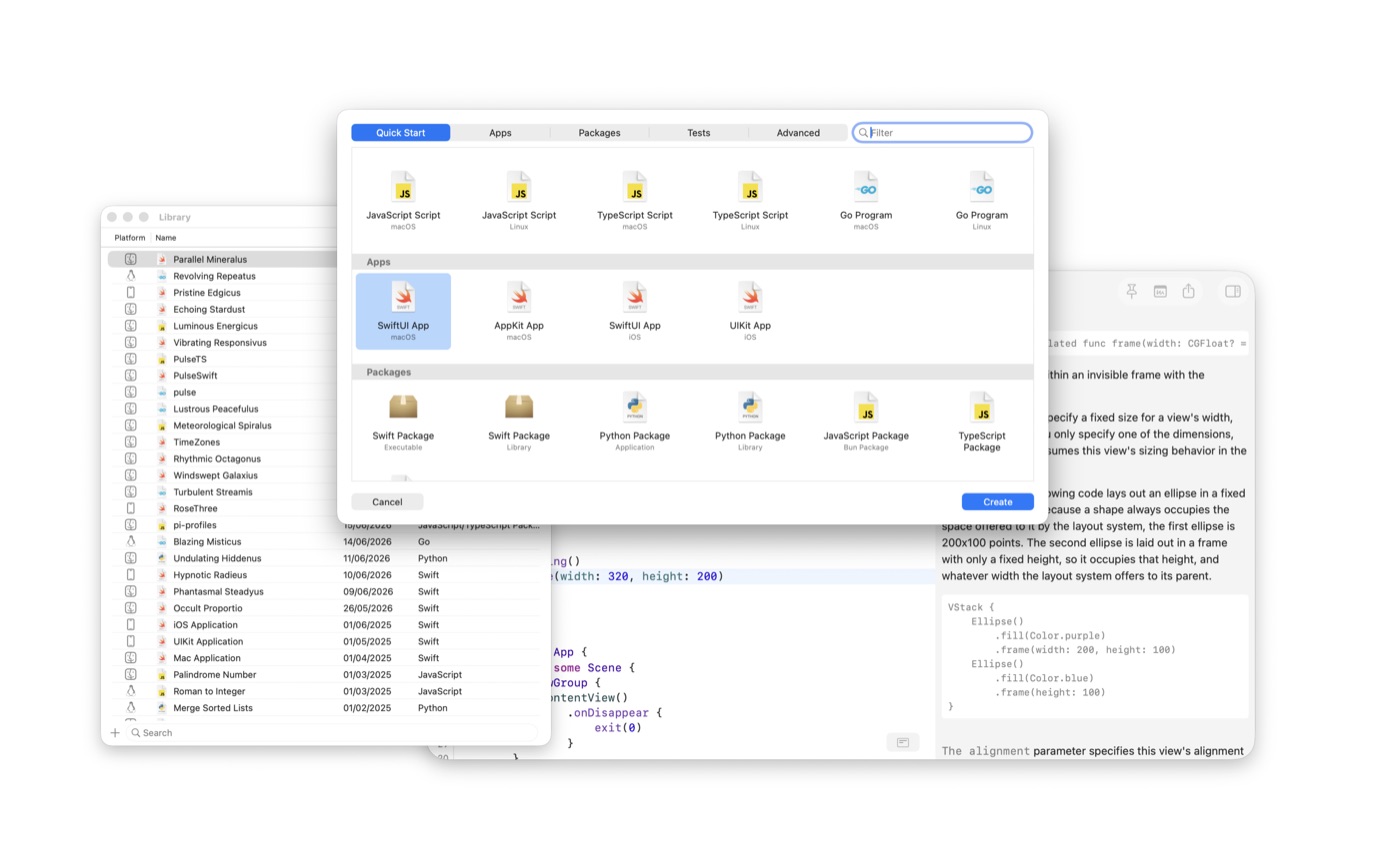1386x866 pixels.
Task: Switch to the Apps tab
Action: coord(500,132)
